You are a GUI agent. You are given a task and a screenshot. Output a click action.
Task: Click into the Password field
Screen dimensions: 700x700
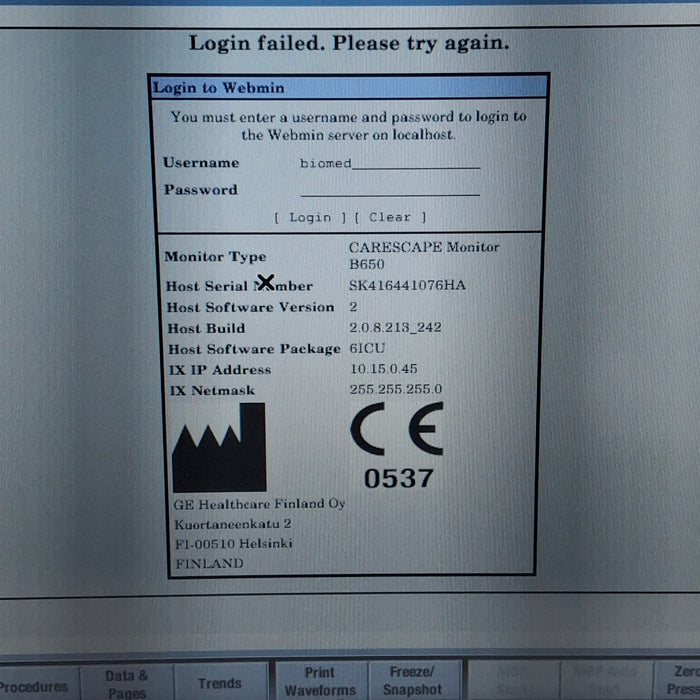[390, 190]
